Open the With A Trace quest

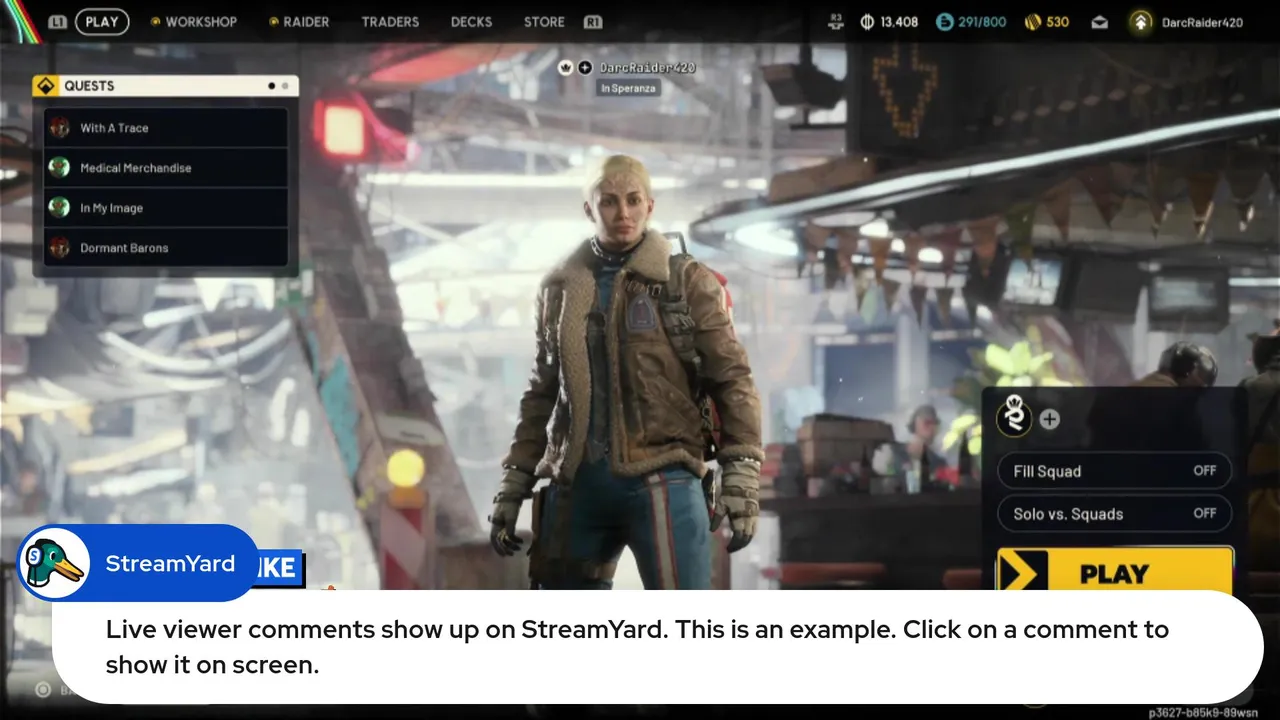tap(166, 128)
